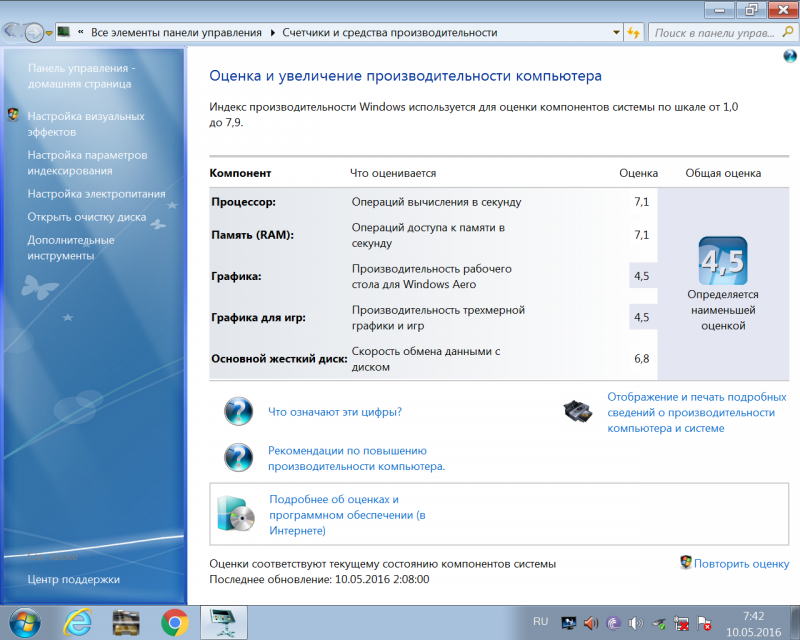
Task: Expand the breadcrumb dropdown arrow in address bar
Action: tap(617, 31)
